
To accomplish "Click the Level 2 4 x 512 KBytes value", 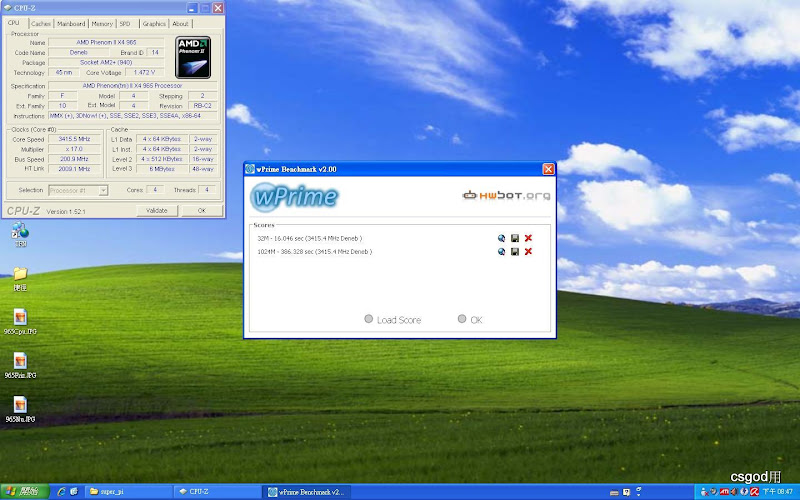I will point(162,159).
